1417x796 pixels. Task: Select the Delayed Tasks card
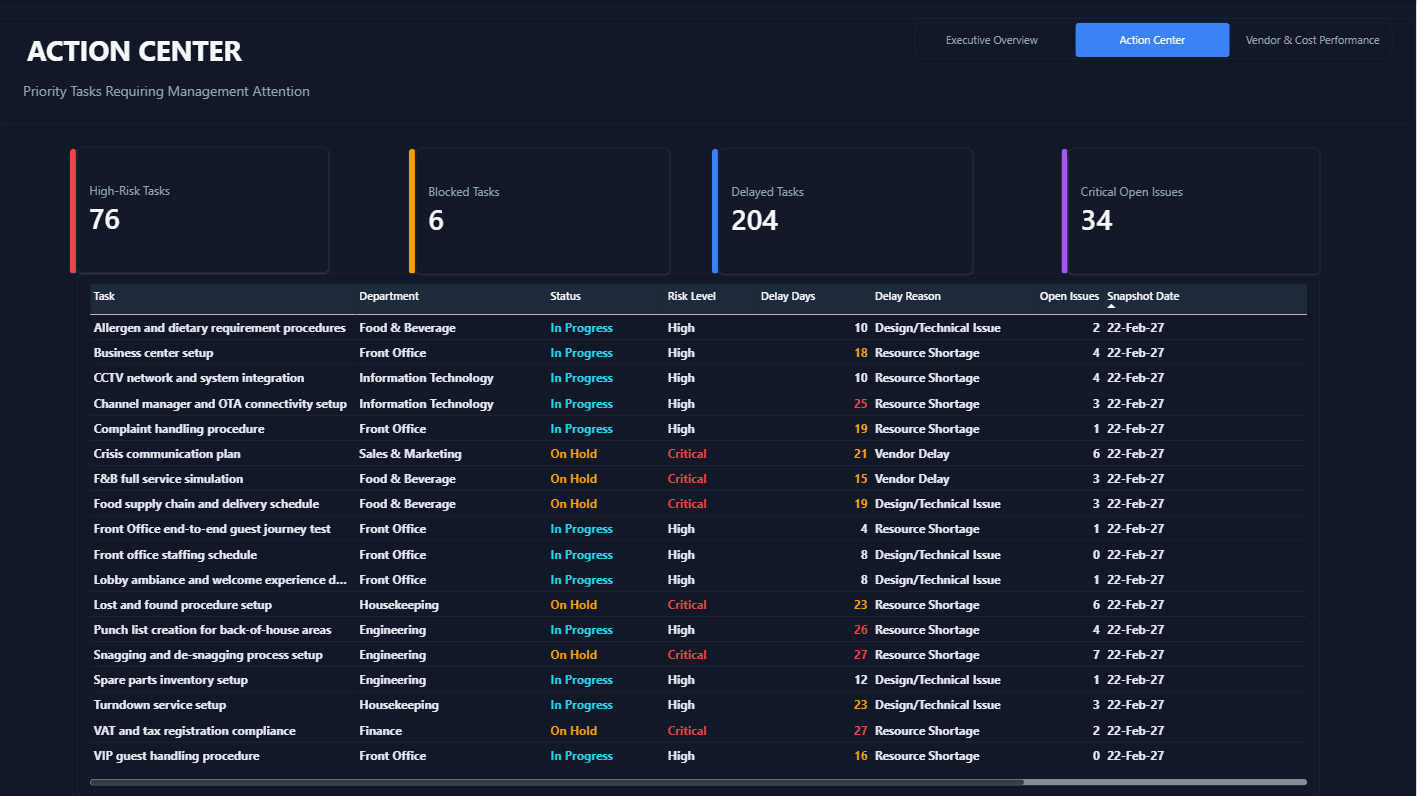842,210
